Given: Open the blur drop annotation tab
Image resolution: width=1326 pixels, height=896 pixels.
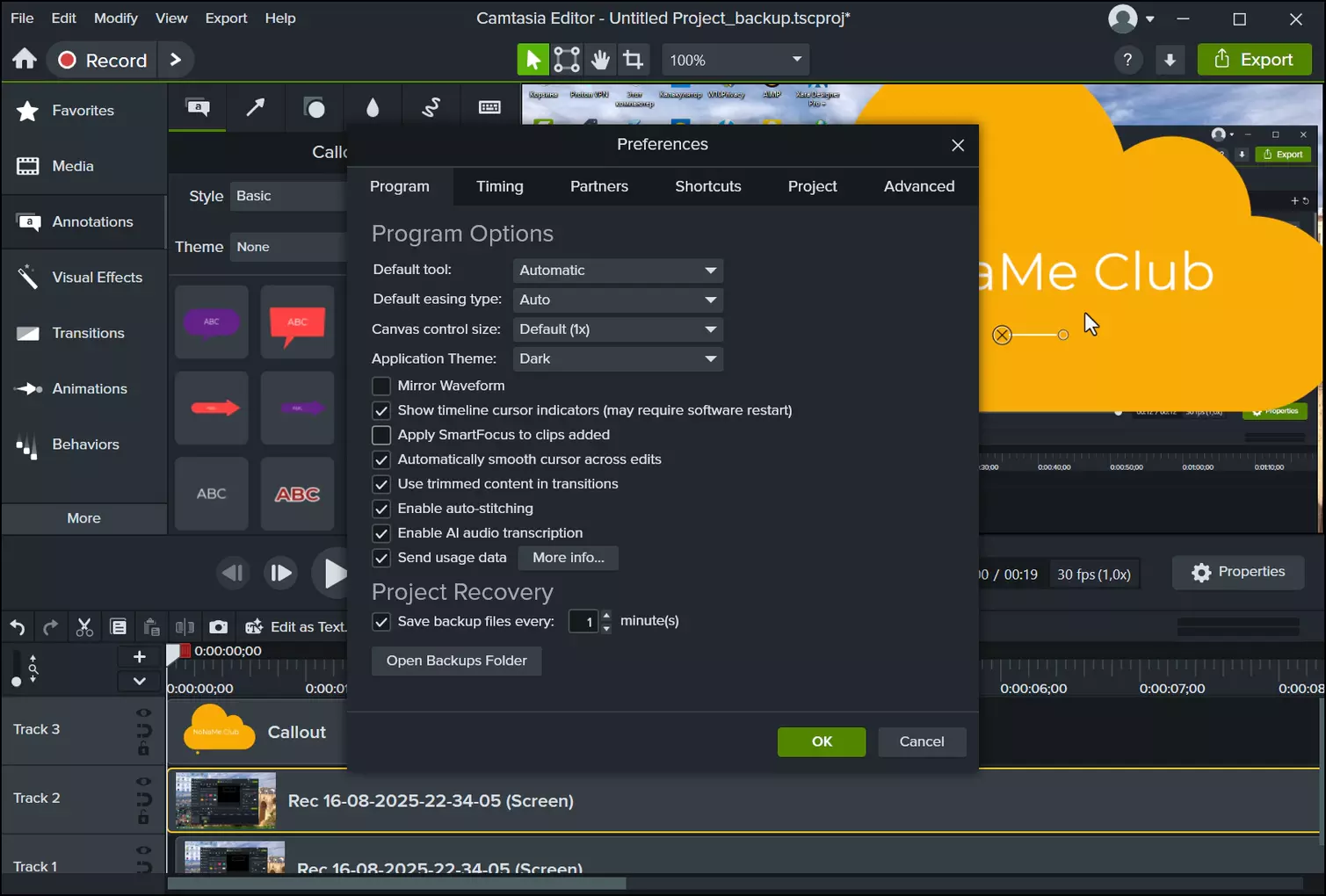Looking at the screenshot, I should 373,108.
